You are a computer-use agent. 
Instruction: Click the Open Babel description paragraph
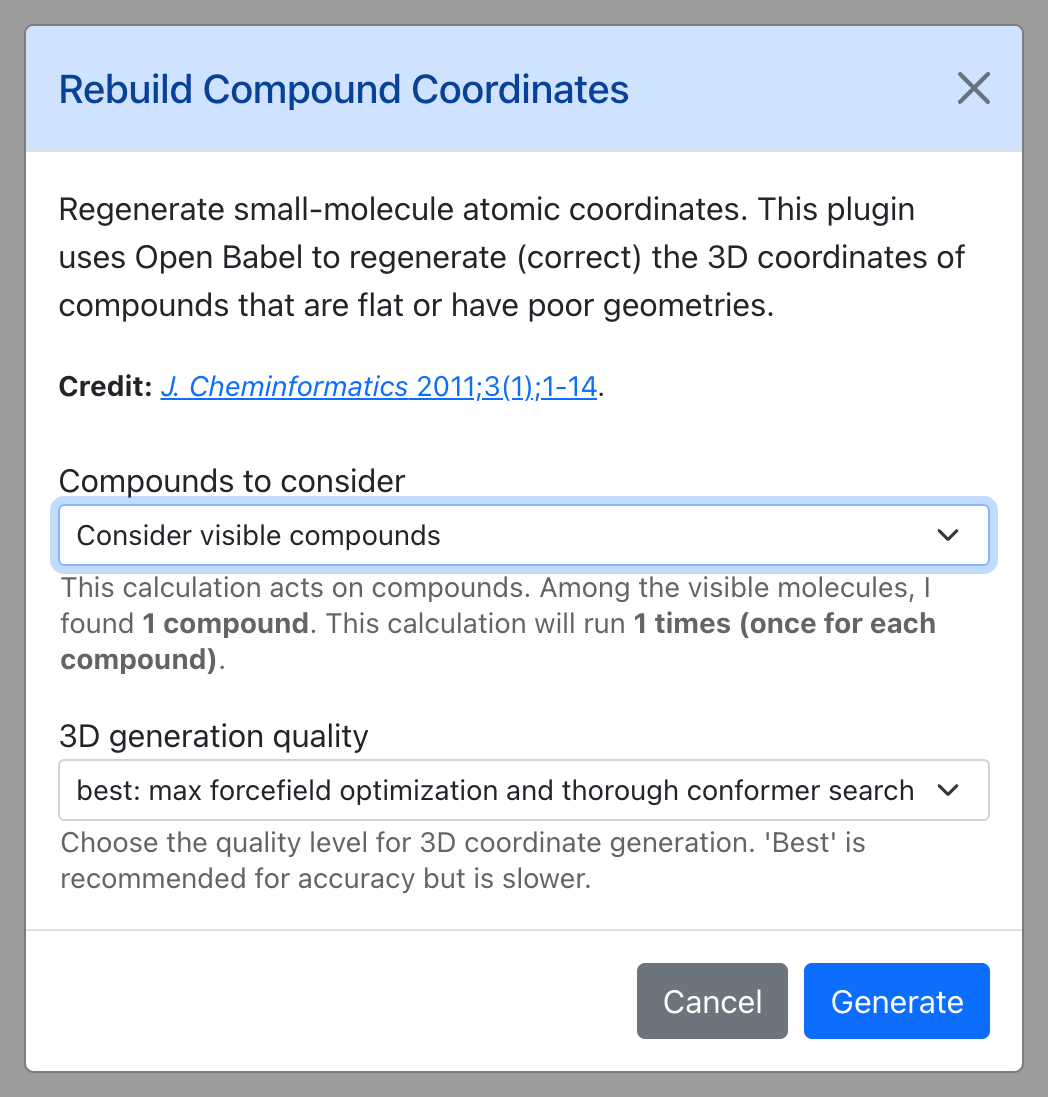coord(511,257)
